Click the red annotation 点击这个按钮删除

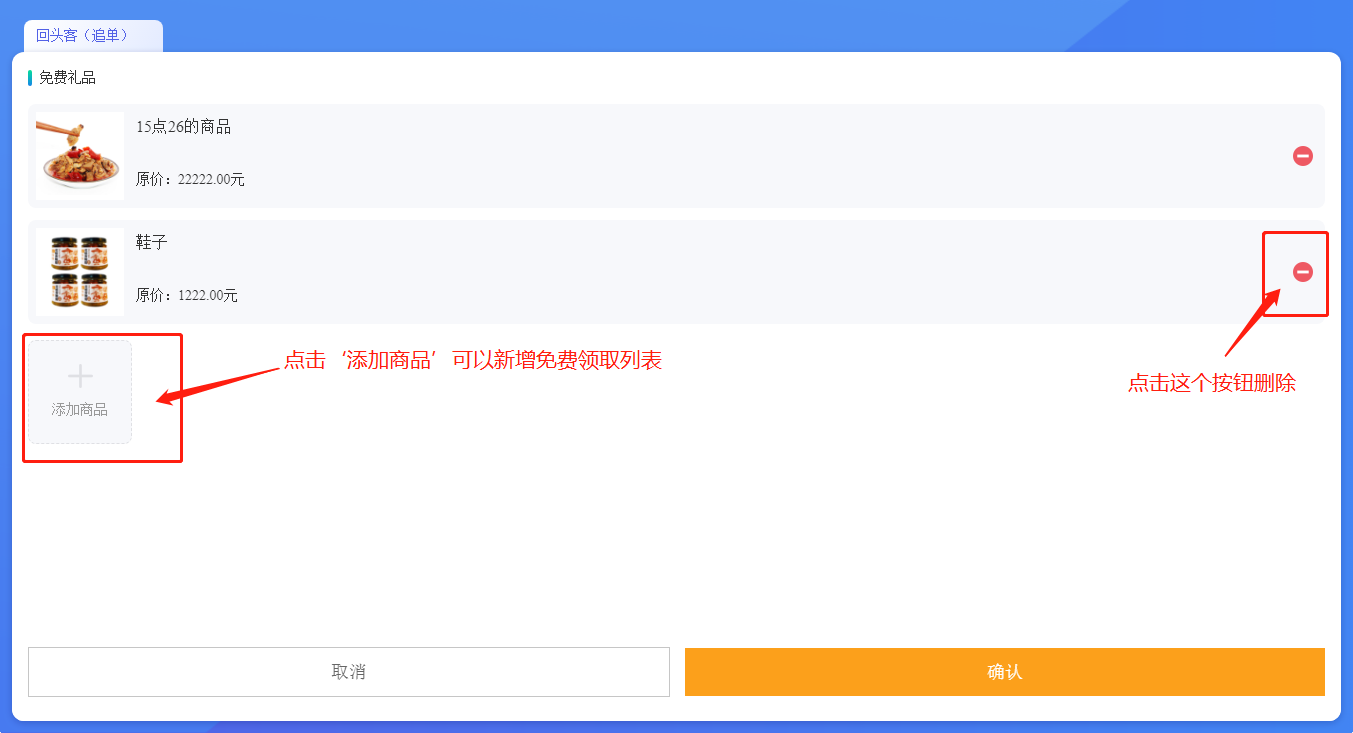[x=1212, y=383]
